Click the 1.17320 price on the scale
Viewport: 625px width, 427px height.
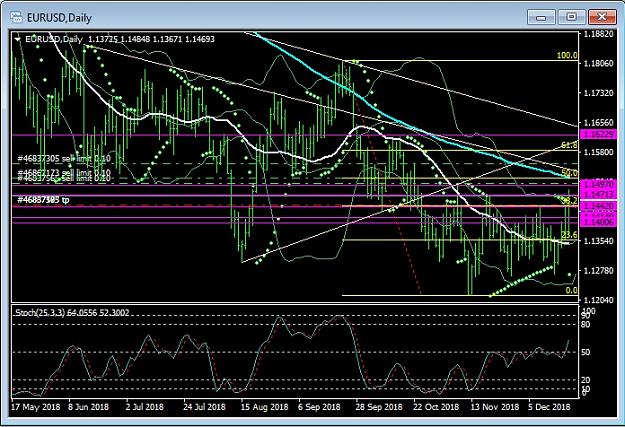coord(599,93)
